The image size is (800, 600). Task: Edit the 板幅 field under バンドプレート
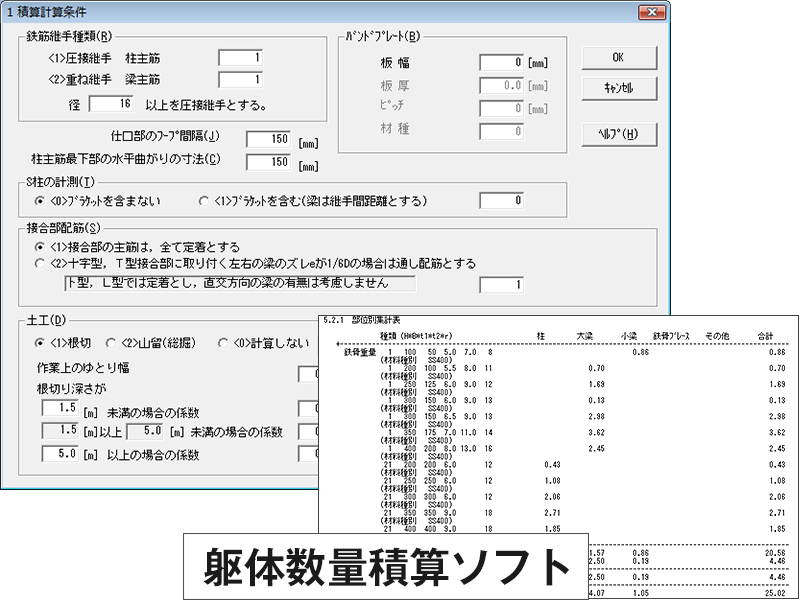tap(500, 60)
